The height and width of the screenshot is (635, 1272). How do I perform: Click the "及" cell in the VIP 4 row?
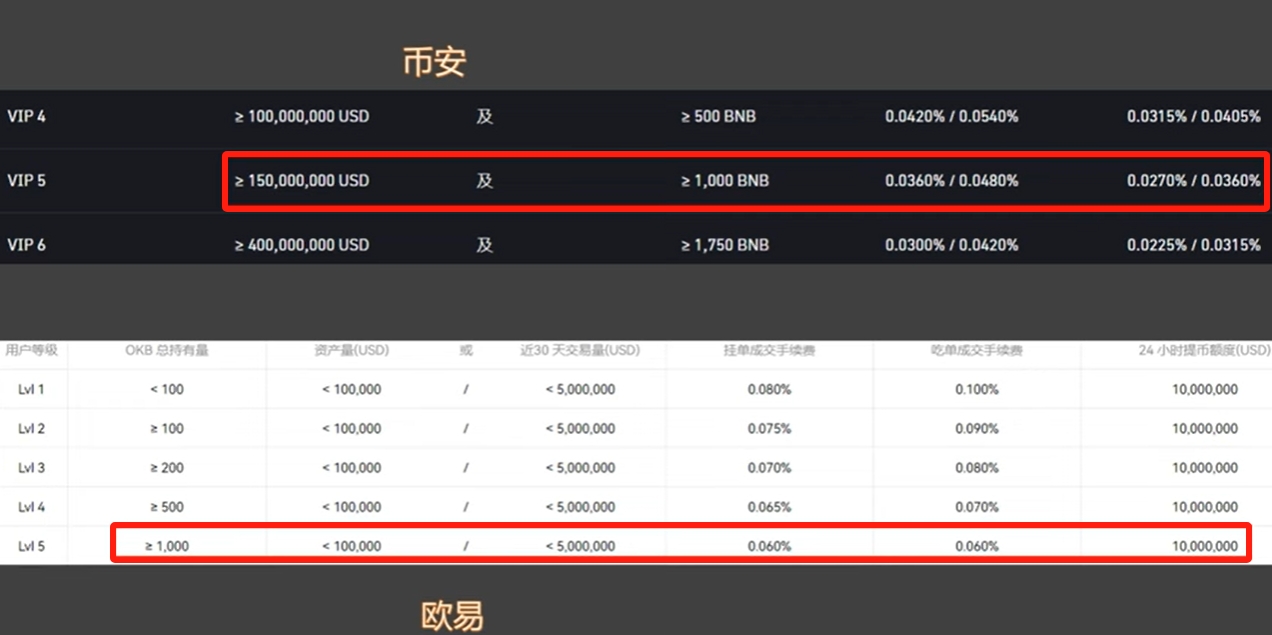[485, 116]
